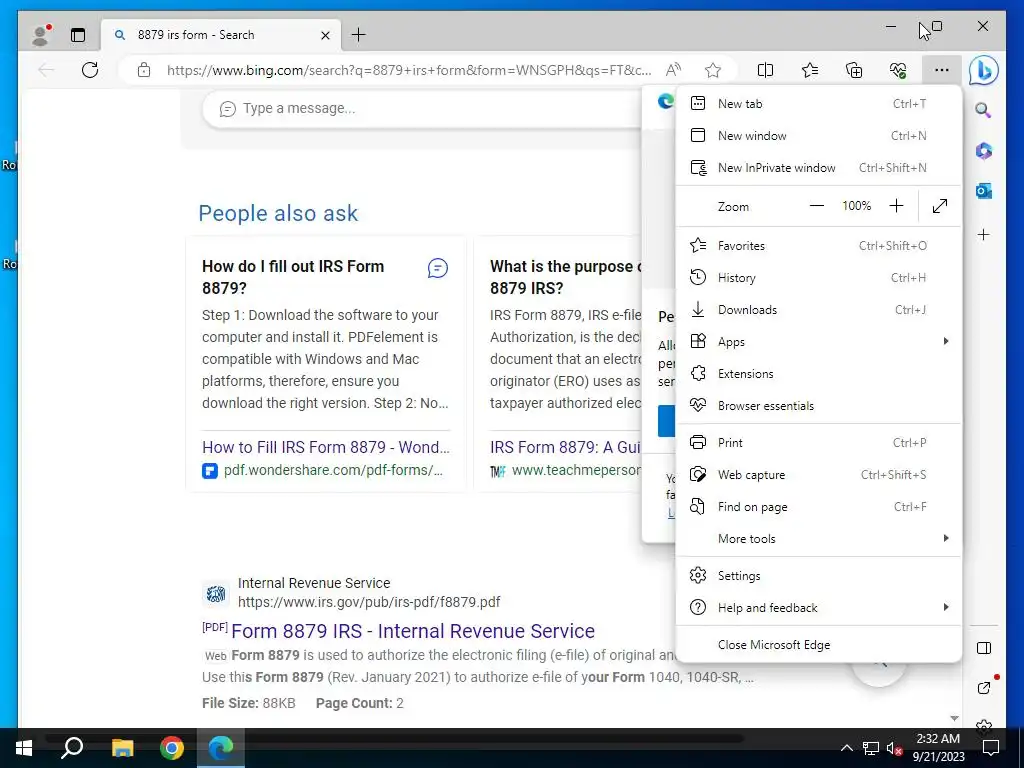Show hidden system tray icons chevron

point(846,748)
